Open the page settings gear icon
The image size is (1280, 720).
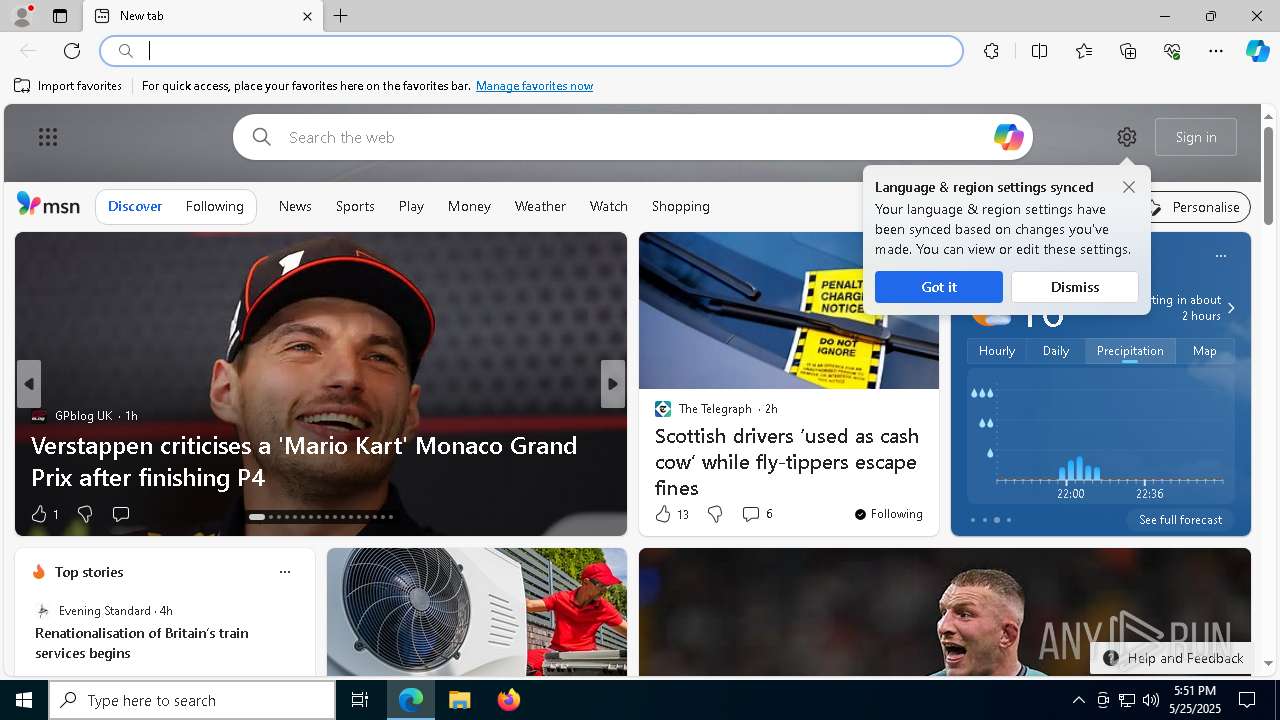point(1127,137)
